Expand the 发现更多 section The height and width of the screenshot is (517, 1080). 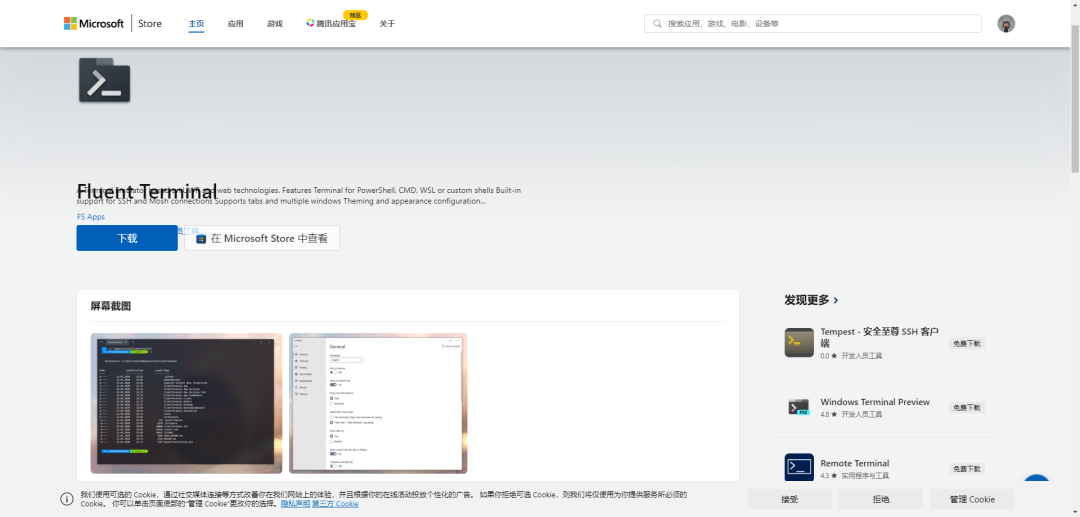click(x=811, y=300)
